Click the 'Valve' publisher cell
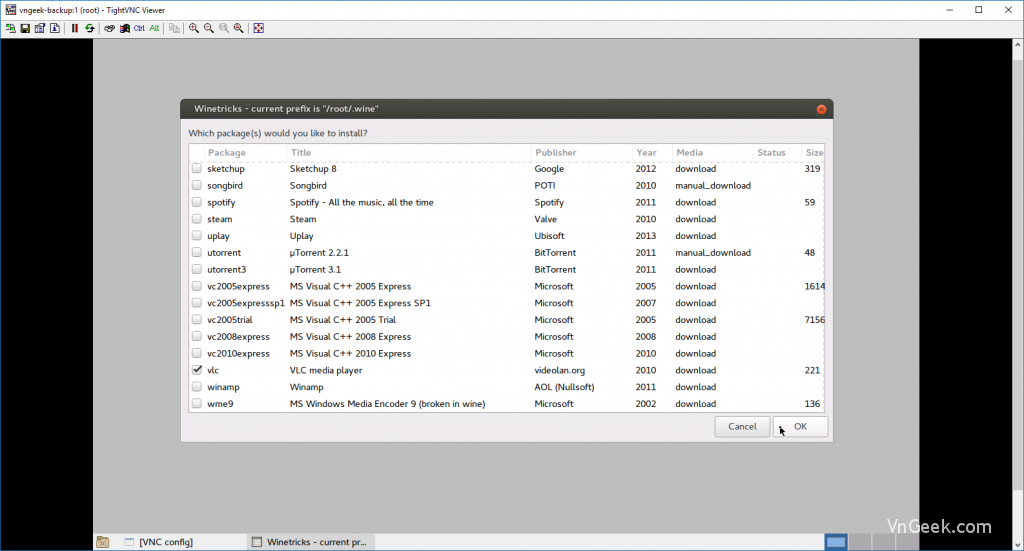 click(x=545, y=219)
